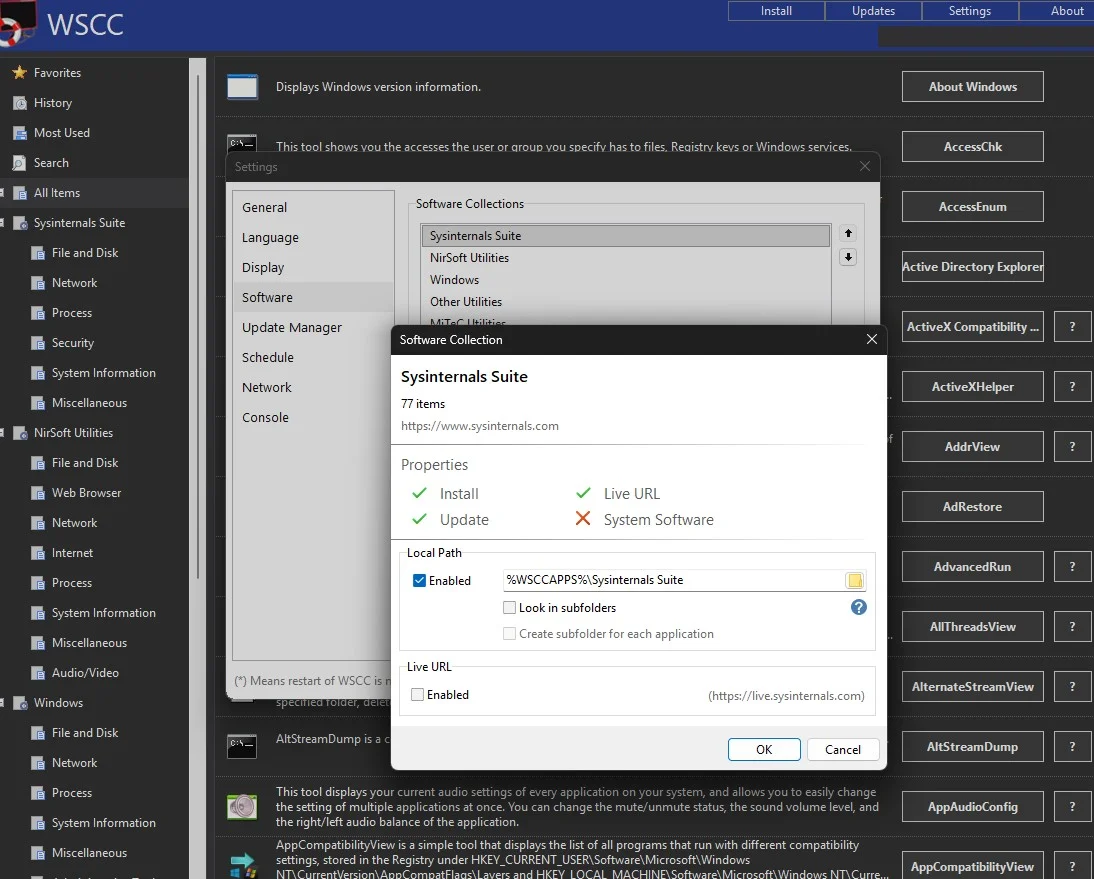Select NirSoft Utilities in Software Collections list
Viewport: 1094px width, 879px height.
(626, 257)
